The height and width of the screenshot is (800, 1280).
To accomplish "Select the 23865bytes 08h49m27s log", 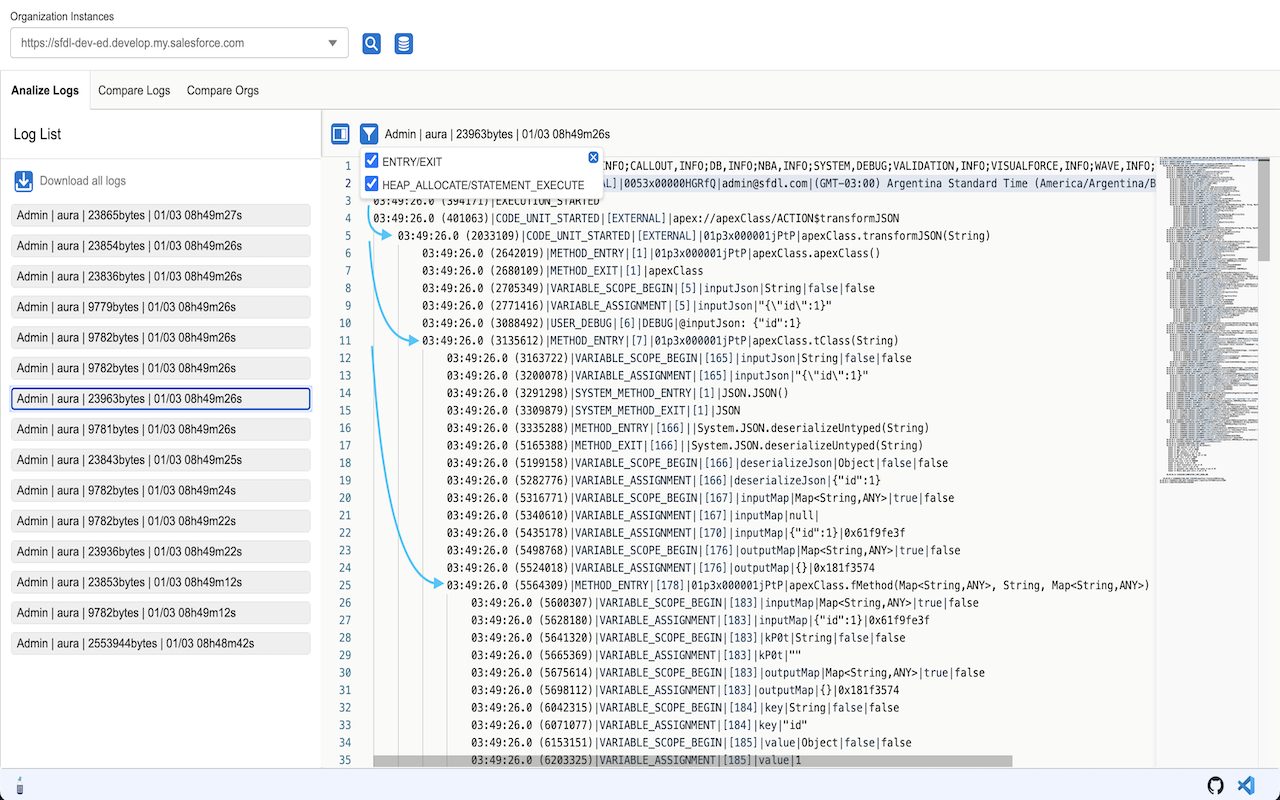I will (161, 215).
